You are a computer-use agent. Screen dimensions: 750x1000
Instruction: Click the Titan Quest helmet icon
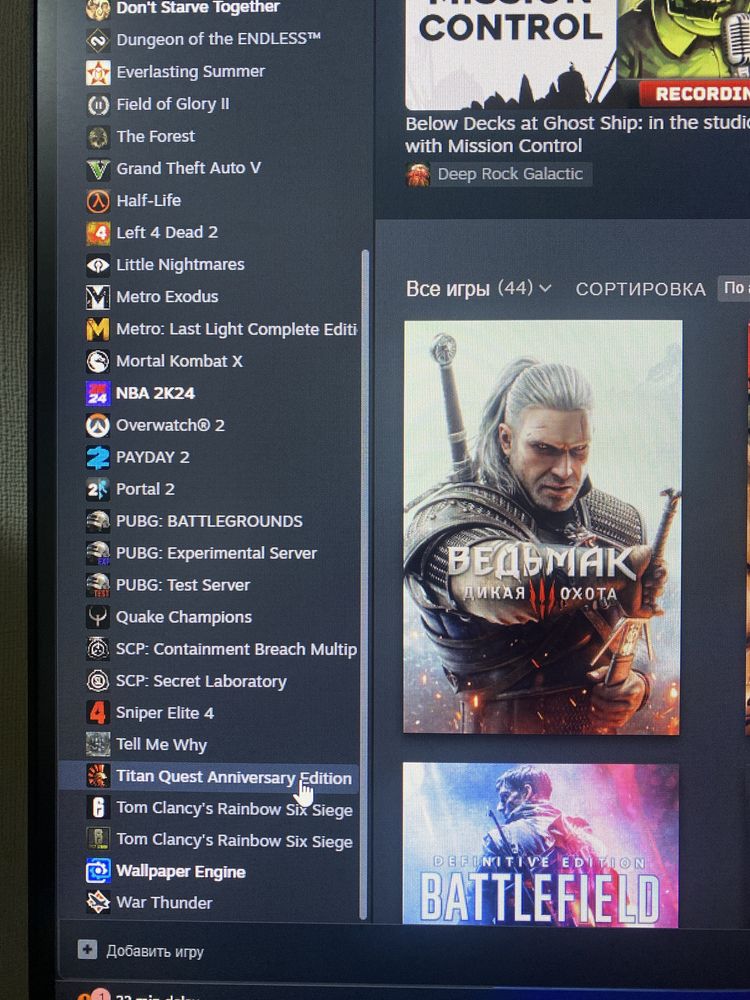tap(98, 776)
